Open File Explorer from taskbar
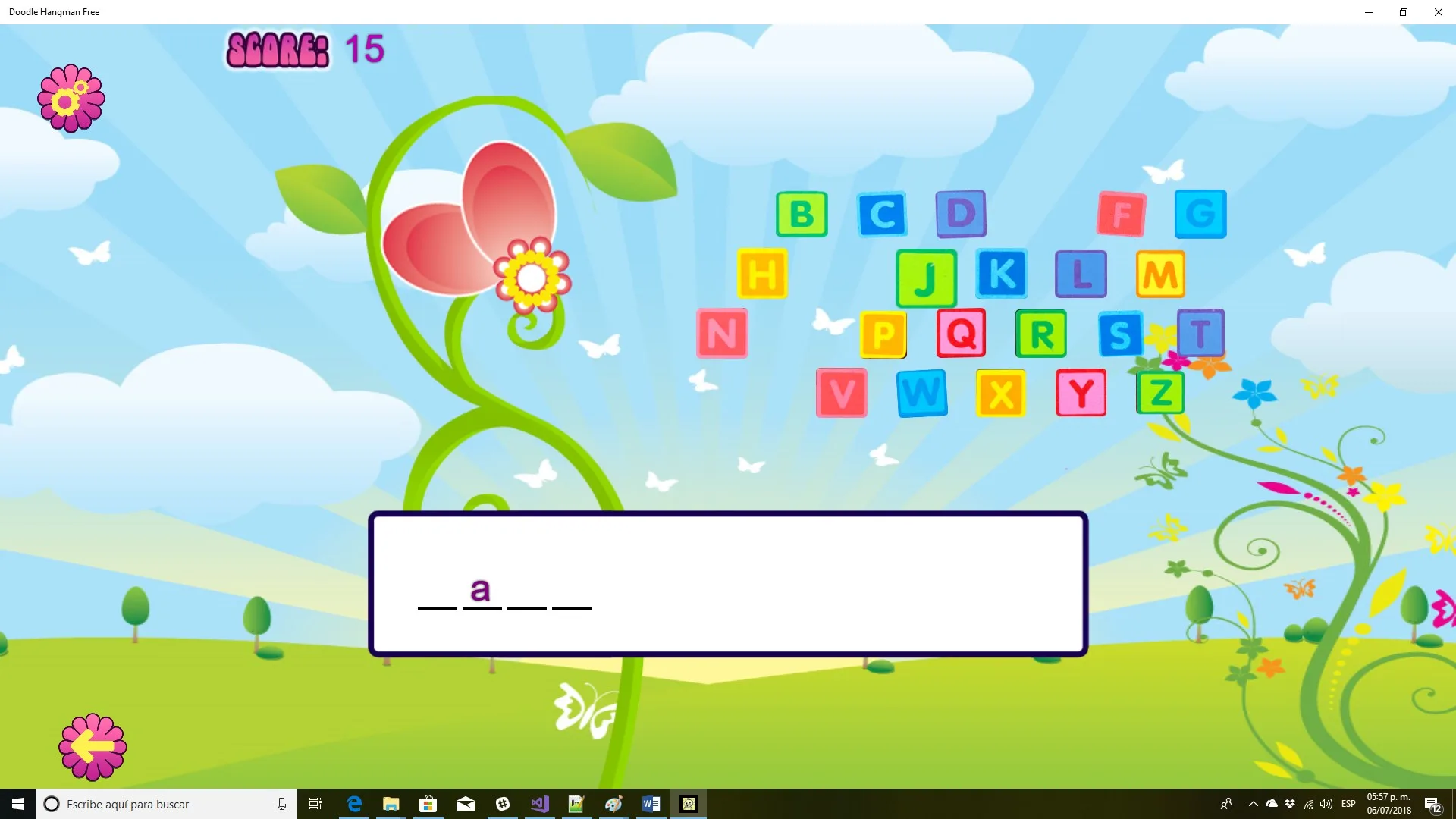This screenshot has width=1456, height=819. click(391, 804)
